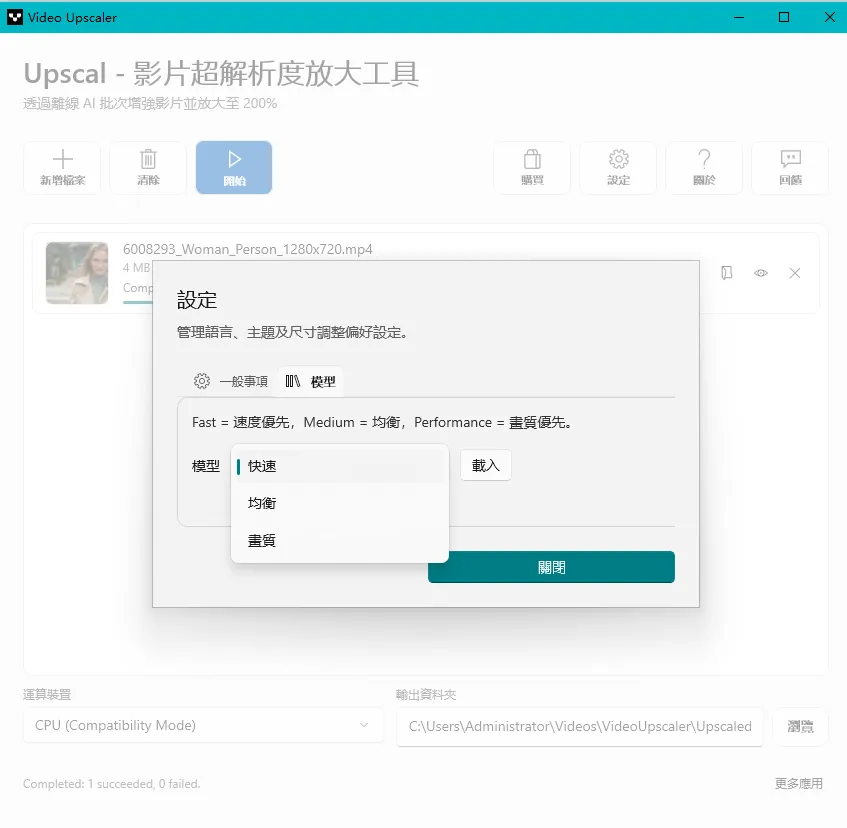Choose 畫質 model option
The image size is (847, 828).
(x=340, y=540)
